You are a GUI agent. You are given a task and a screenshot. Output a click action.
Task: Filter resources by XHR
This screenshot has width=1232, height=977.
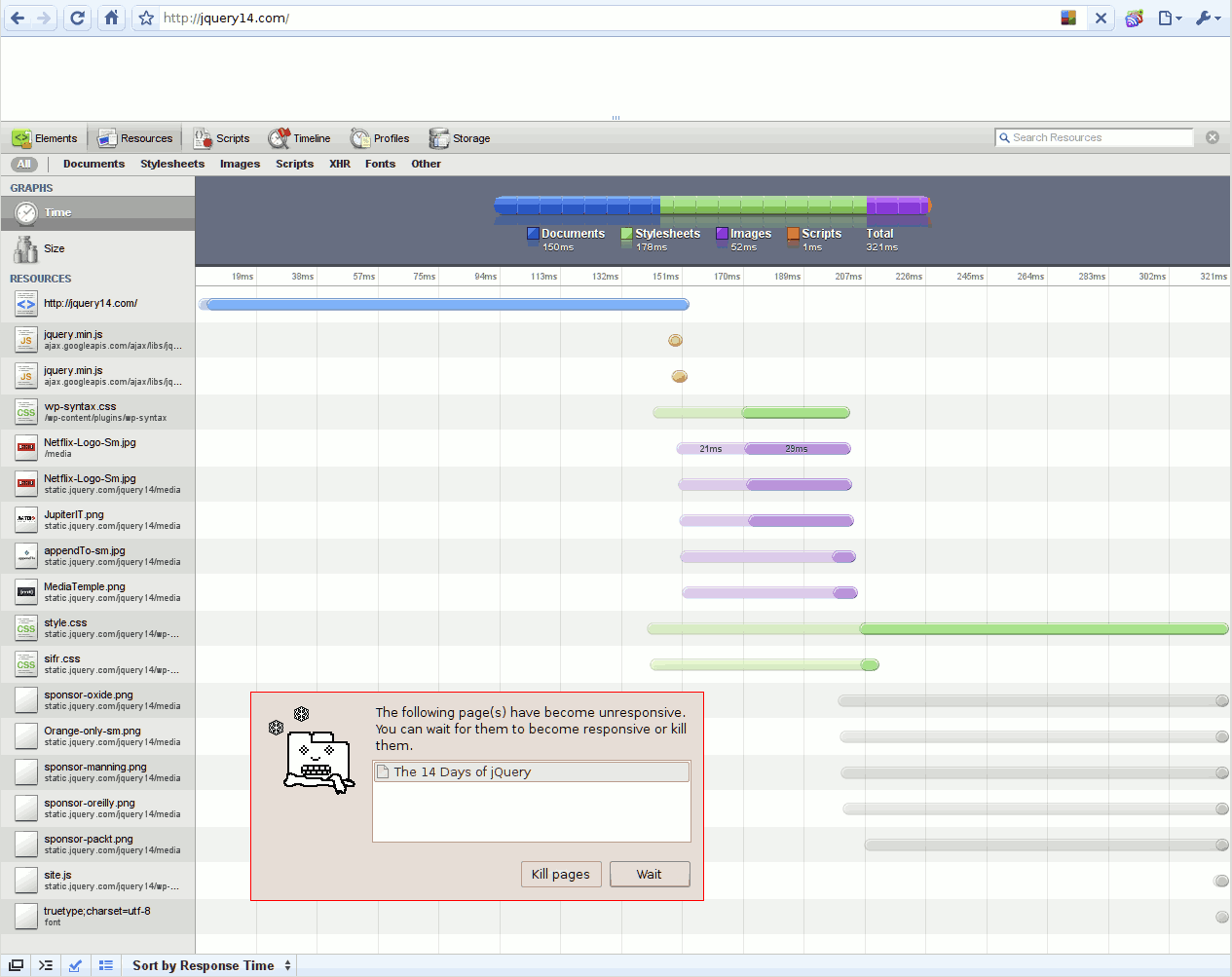(339, 164)
